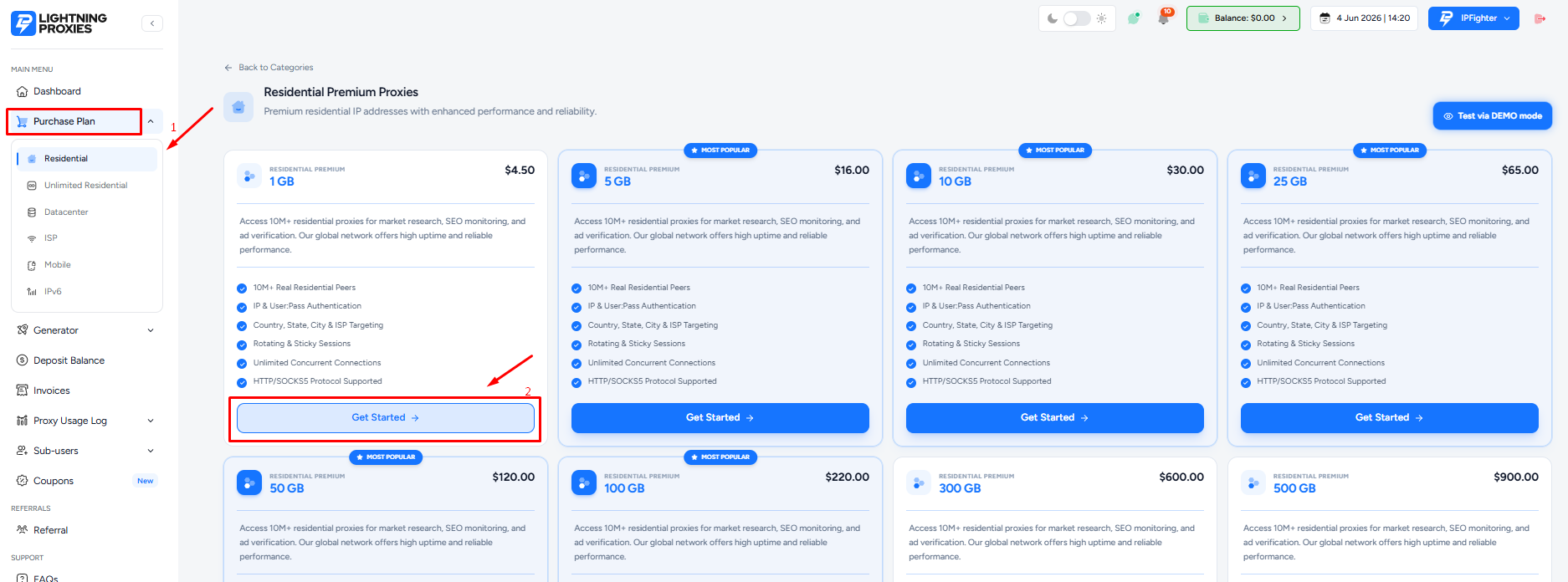Collapse the Purchase Plan submenu chevron
The height and width of the screenshot is (582, 1568).
151,121
